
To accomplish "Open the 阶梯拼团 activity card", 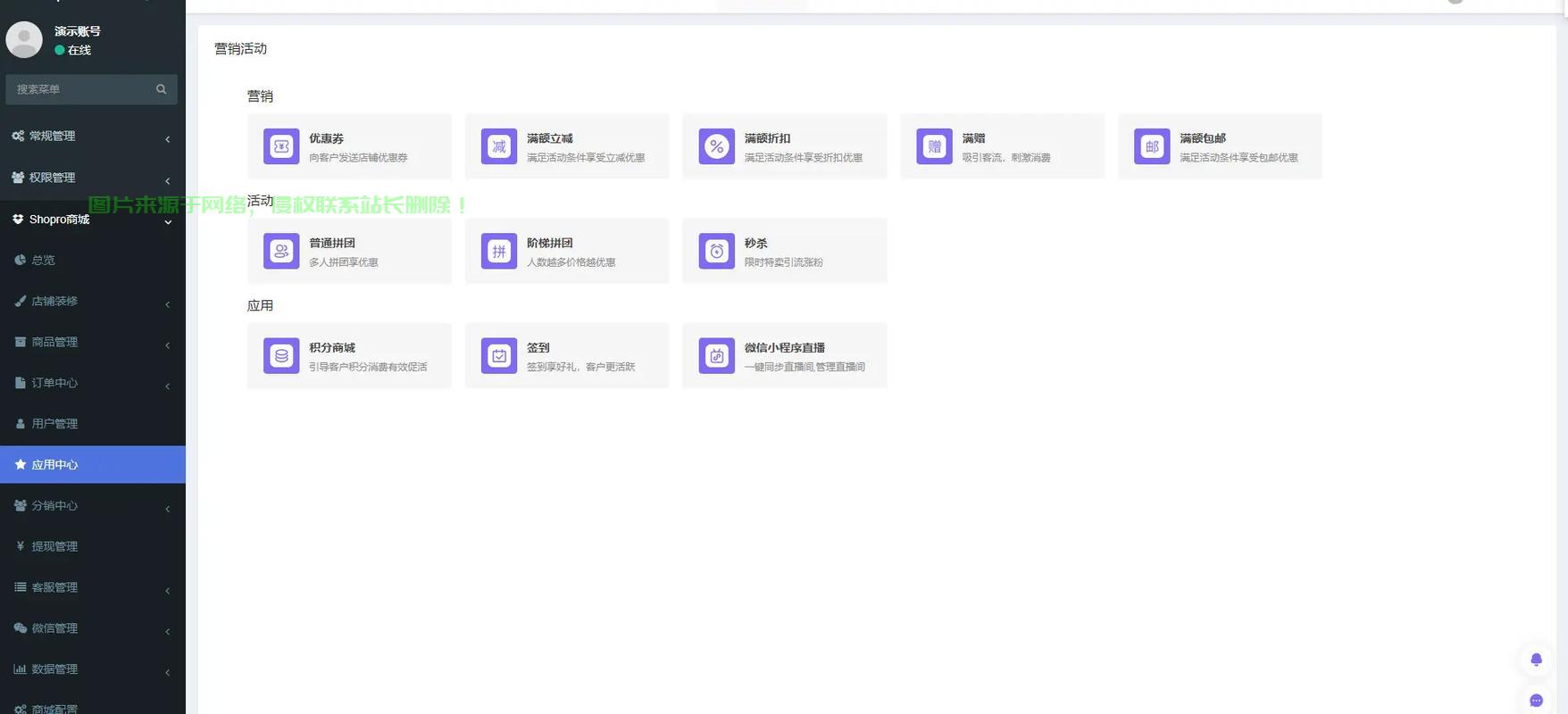I will (x=566, y=251).
